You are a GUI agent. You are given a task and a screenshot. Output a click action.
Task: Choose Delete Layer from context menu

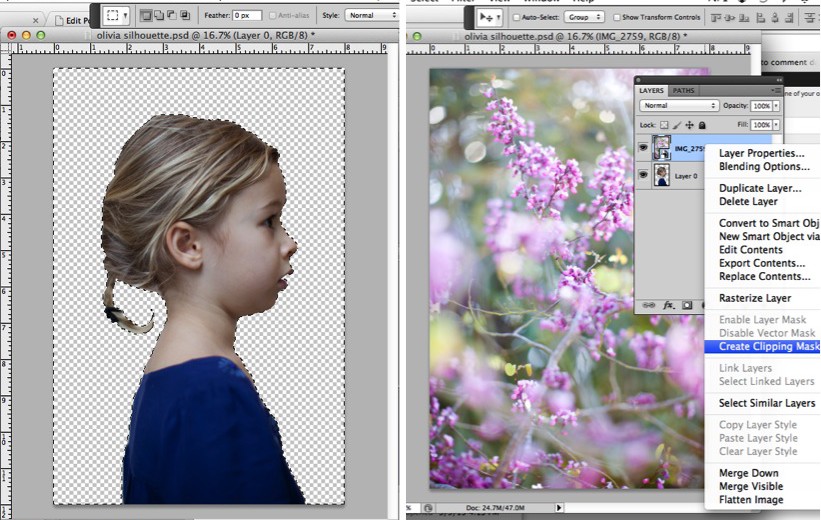tap(748, 202)
